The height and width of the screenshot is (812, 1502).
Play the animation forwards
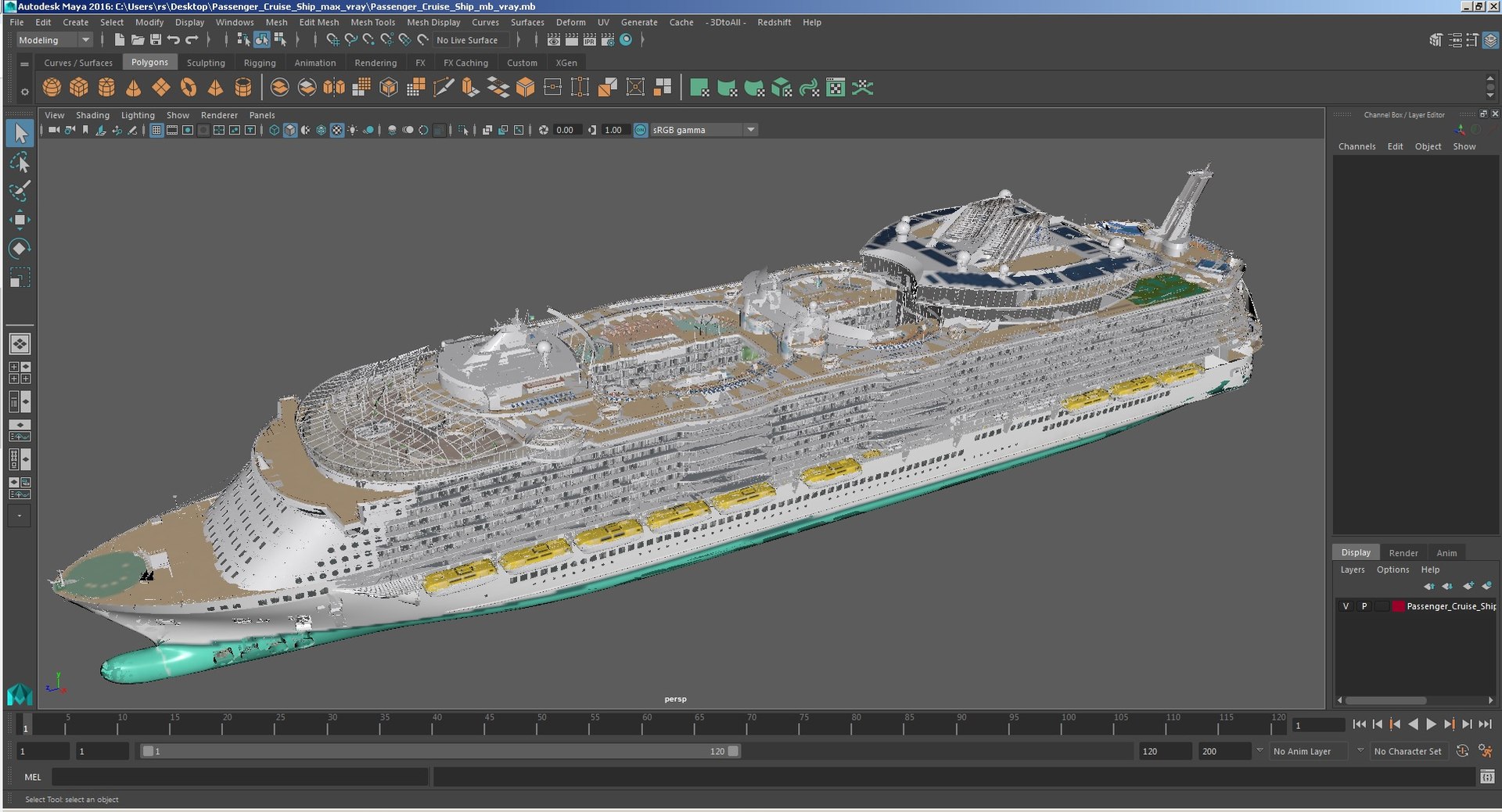coord(1431,724)
